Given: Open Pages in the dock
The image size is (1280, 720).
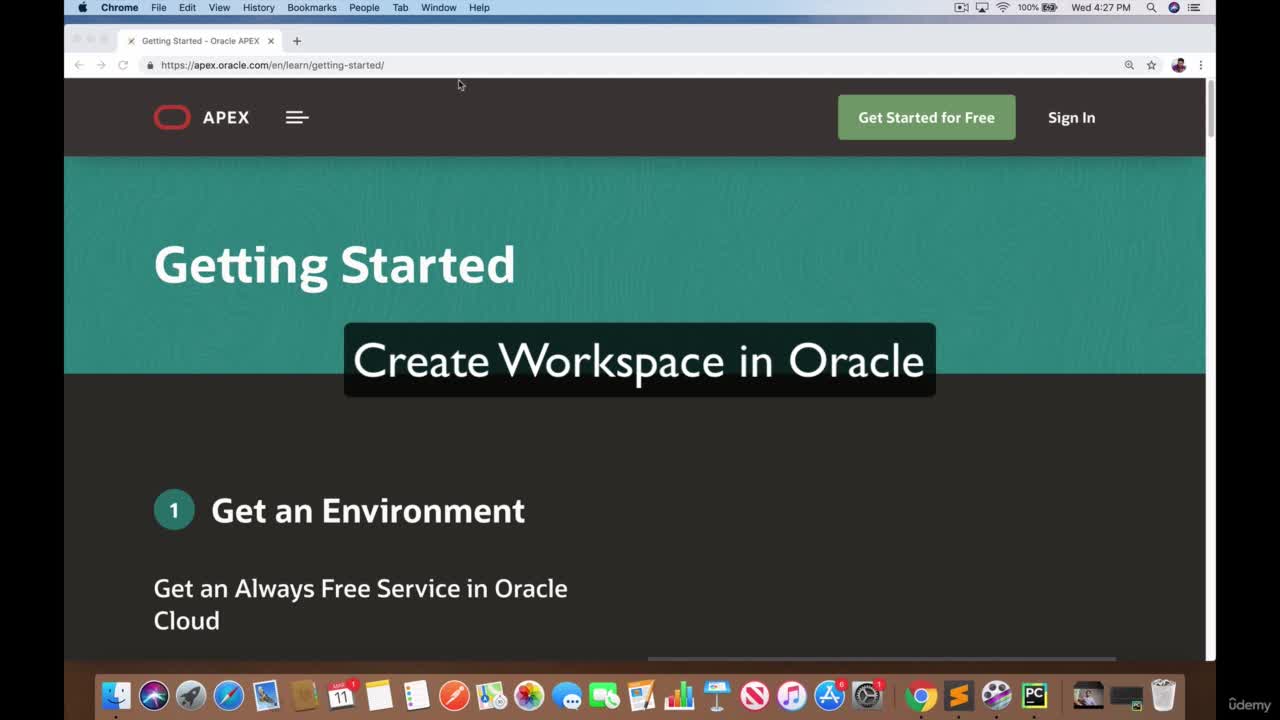Looking at the screenshot, I should [641, 695].
